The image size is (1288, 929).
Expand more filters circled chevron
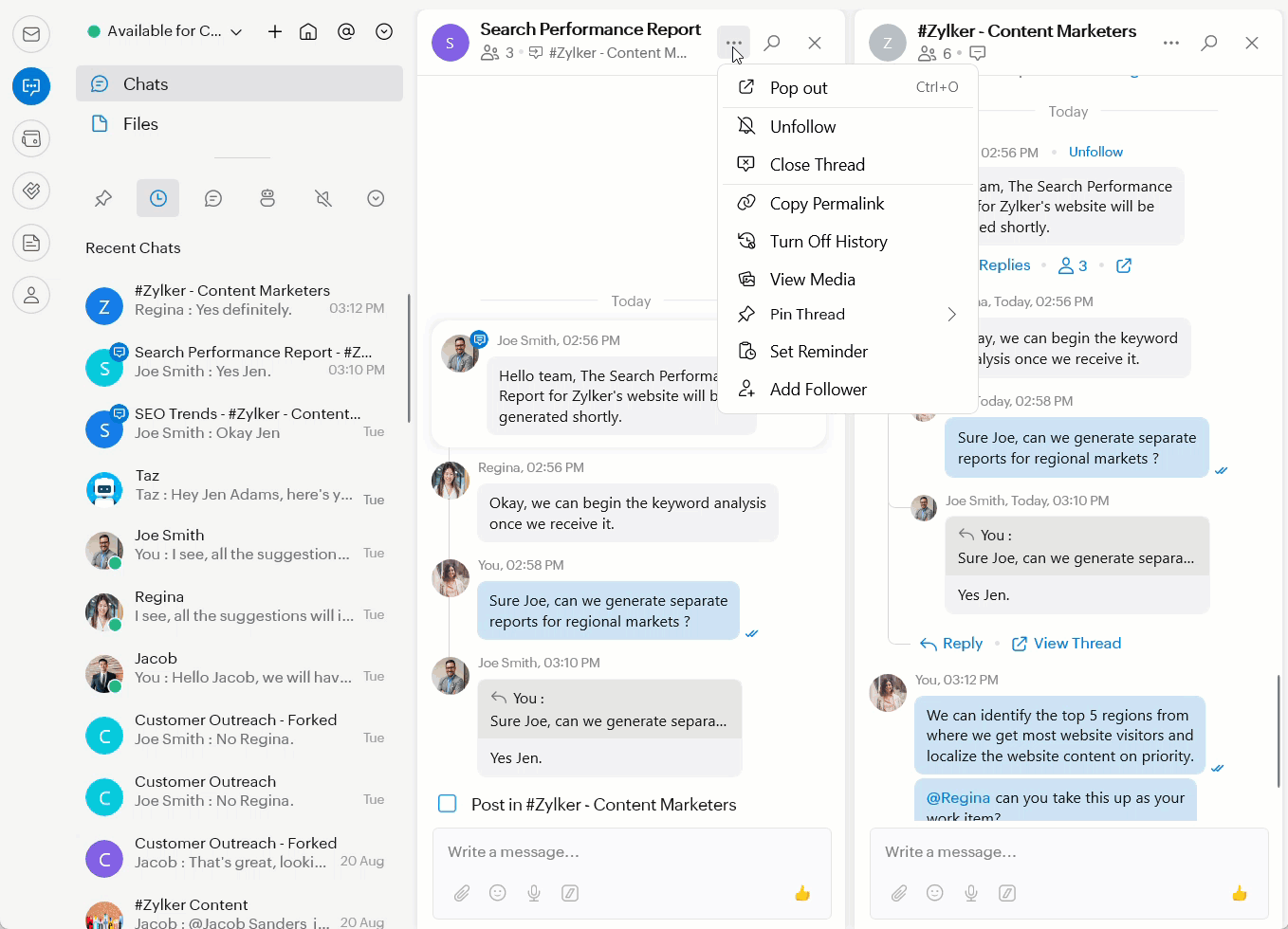[376, 198]
